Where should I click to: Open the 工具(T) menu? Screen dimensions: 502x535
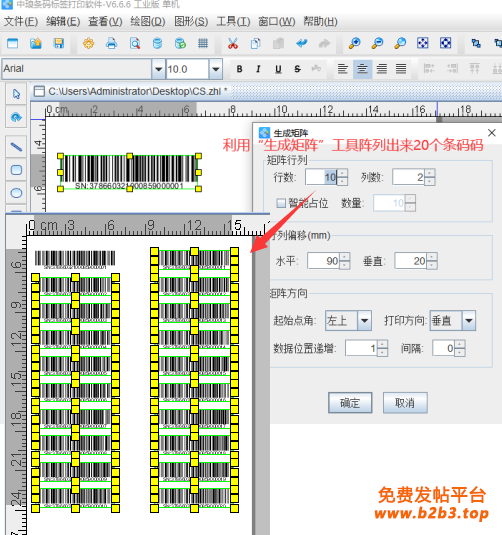coord(233,21)
